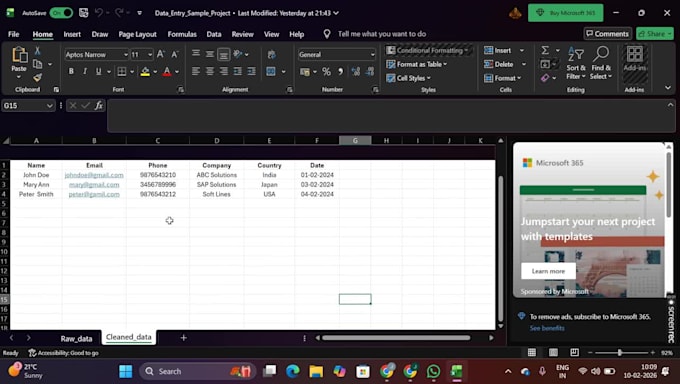Toggle Top Align
The image size is (680, 384).
[196, 54]
